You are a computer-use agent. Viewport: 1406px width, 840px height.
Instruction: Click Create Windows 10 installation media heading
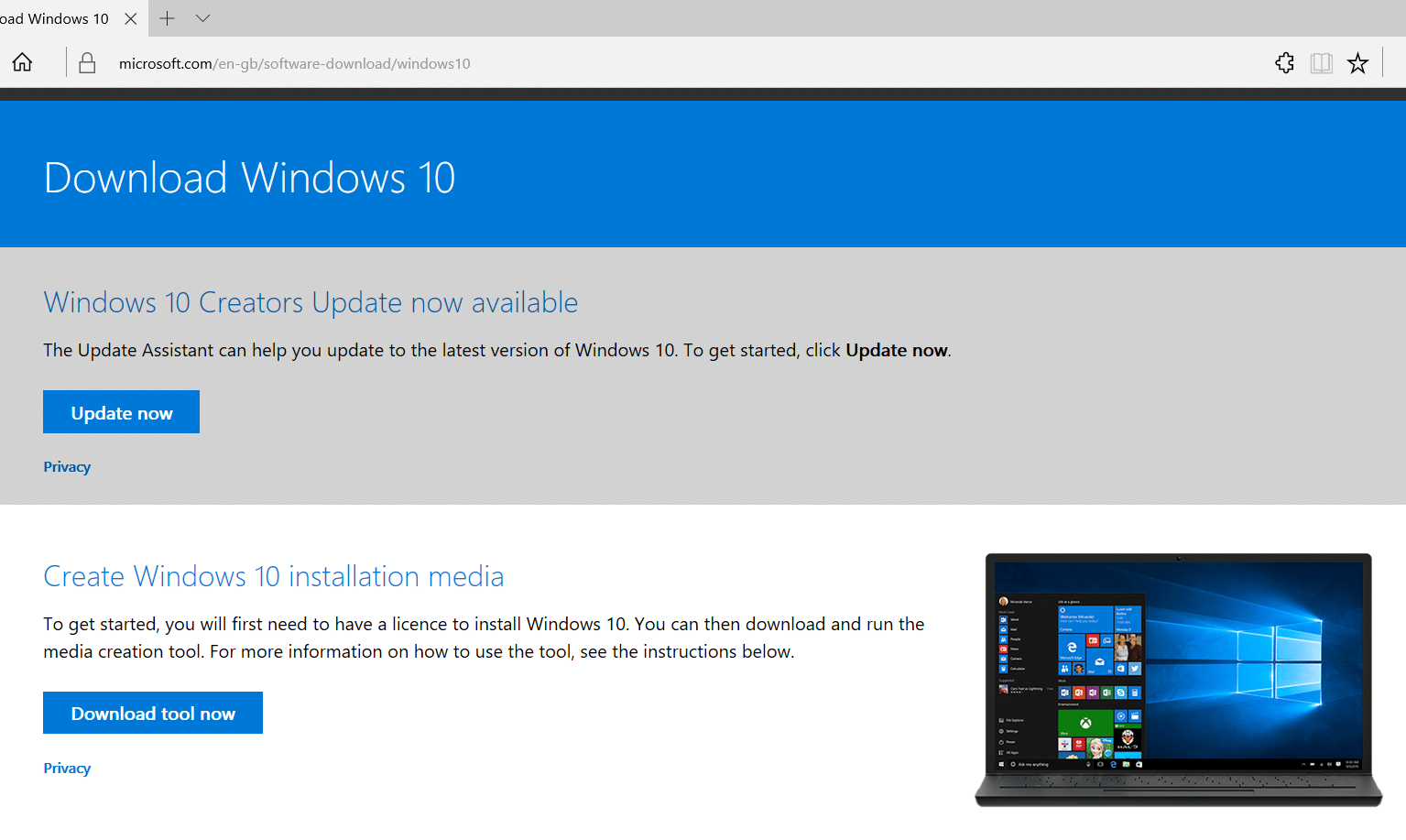(273, 576)
